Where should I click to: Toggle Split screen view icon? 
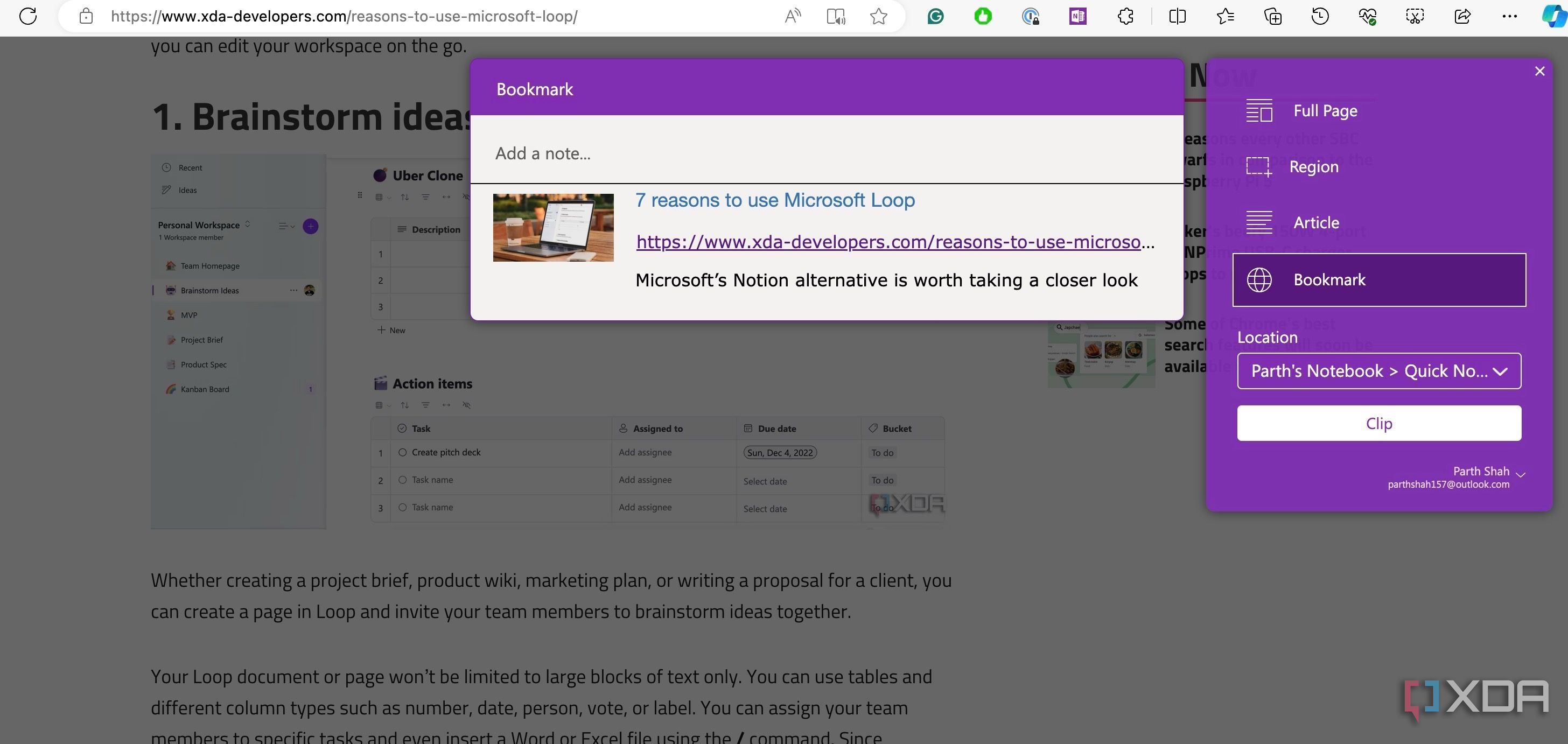[x=1177, y=16]
